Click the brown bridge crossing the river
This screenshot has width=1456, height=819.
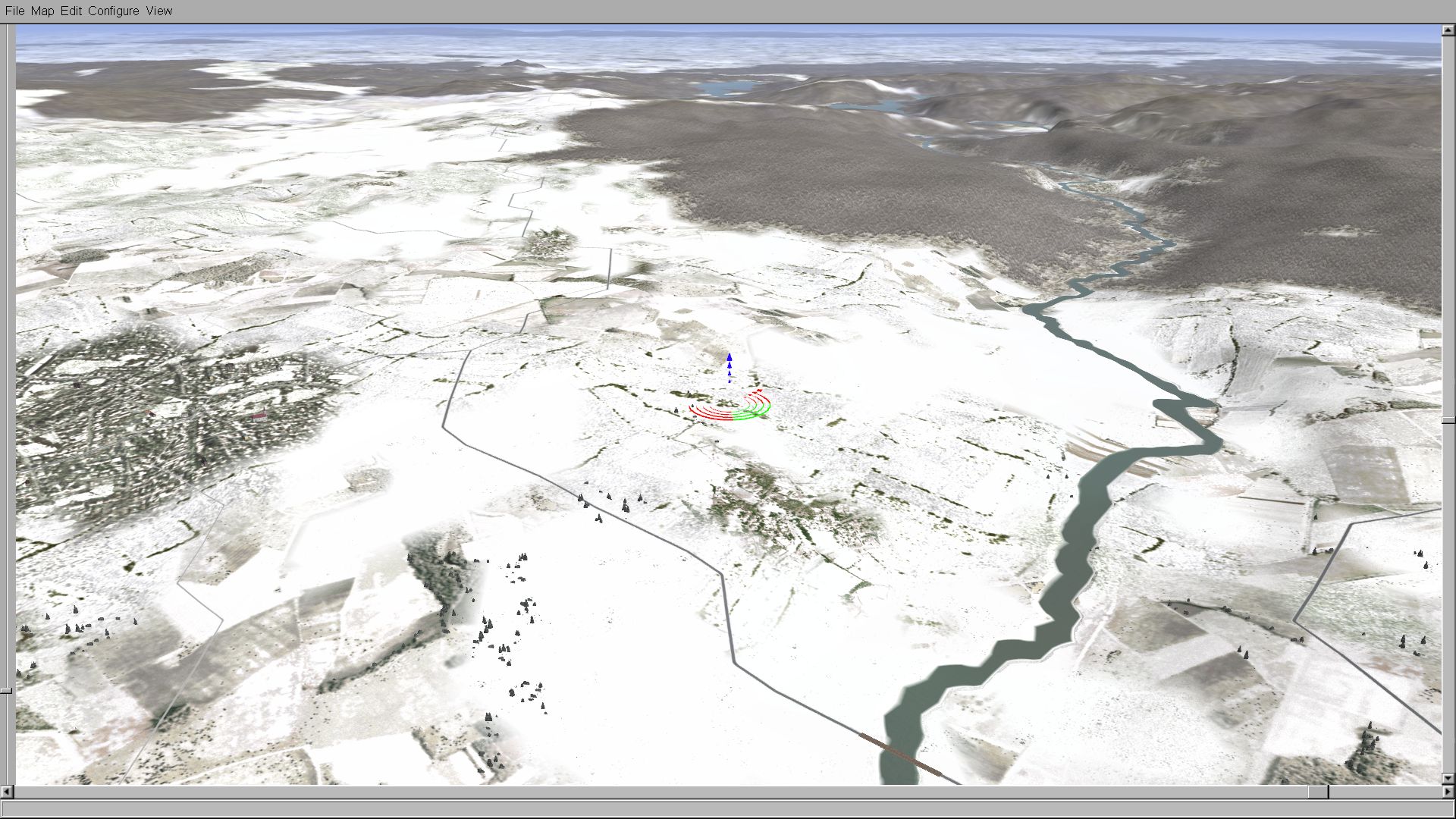click(x=900, y=755)
